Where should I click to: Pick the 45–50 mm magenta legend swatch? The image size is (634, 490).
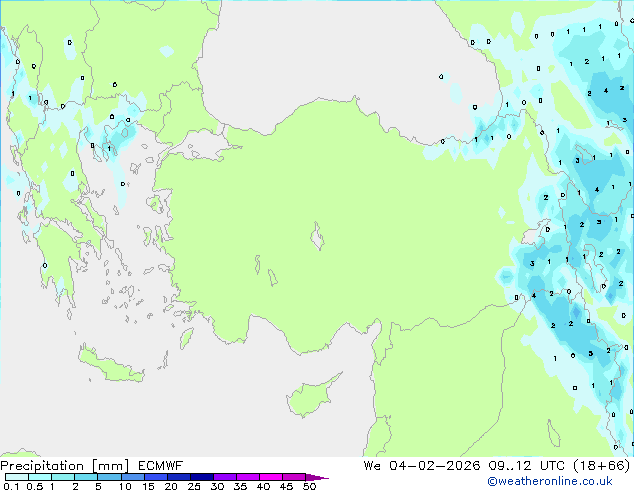coord(294,477)
